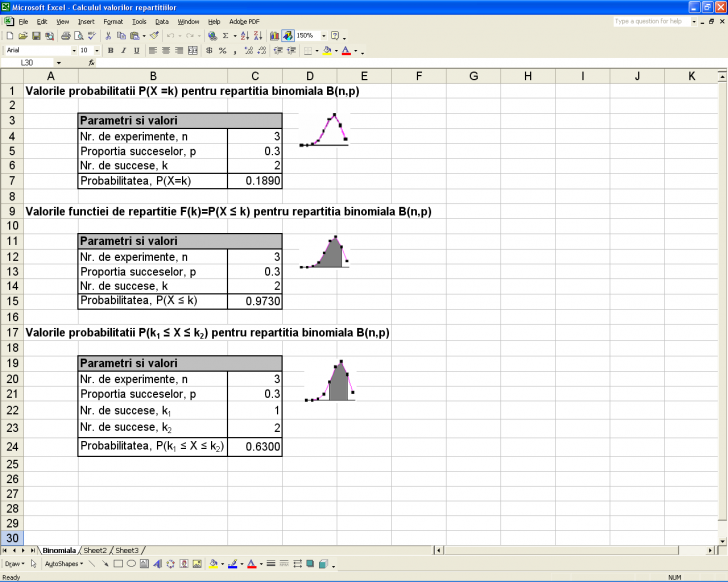Select column header F
728x582 pixels.
419,76
